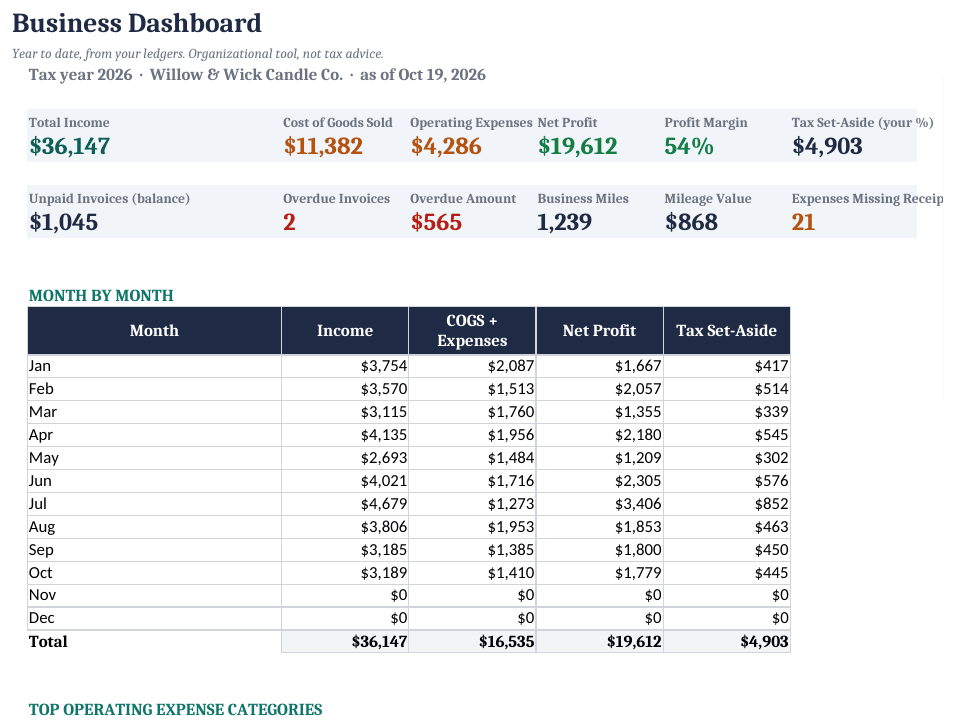Click Feb net profit cell $2,057
956x728 pixels.
point(599,389)
